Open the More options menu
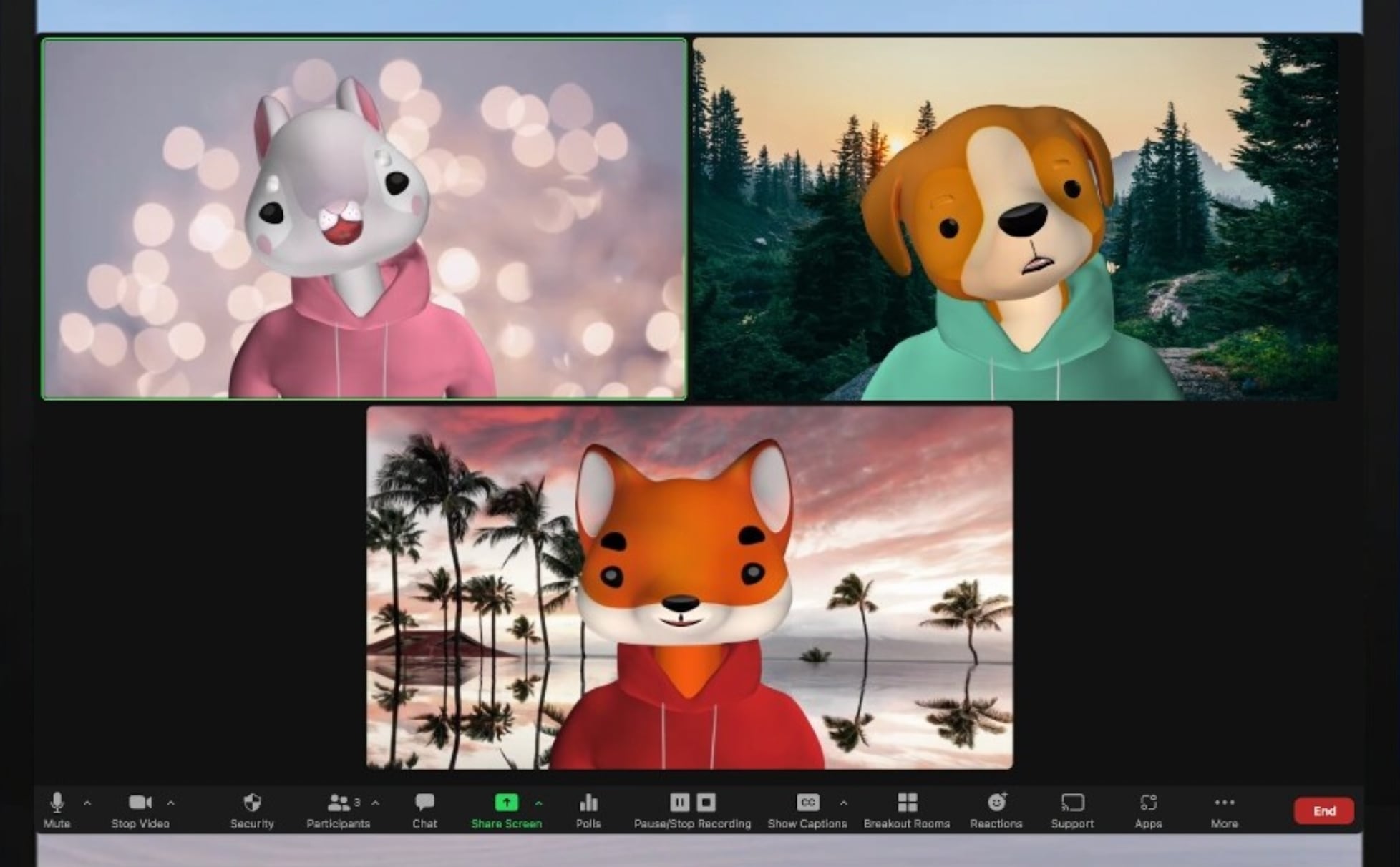 click(1224, 803)
